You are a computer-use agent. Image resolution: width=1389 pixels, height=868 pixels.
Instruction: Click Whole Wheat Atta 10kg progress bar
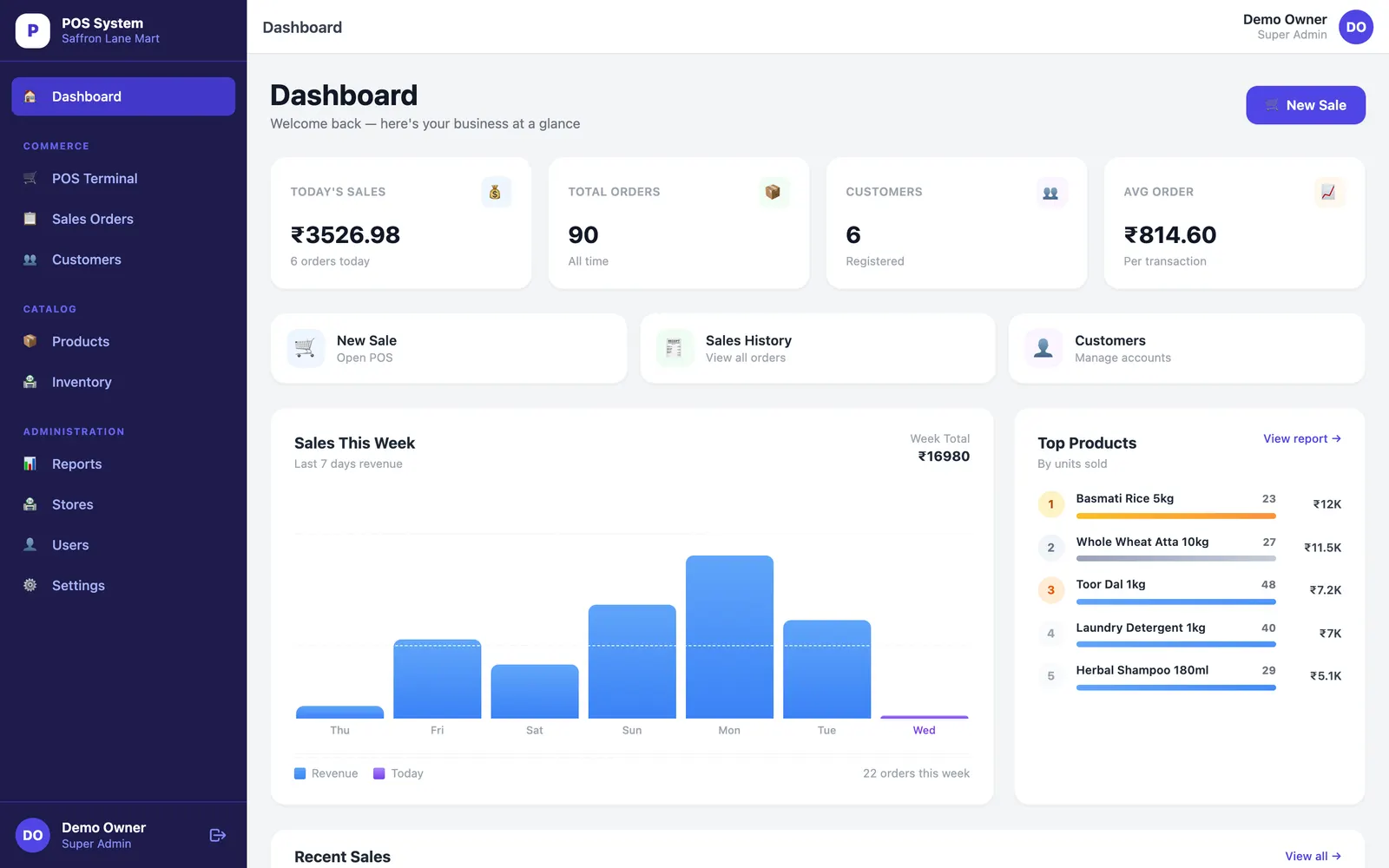(1175, 558)
